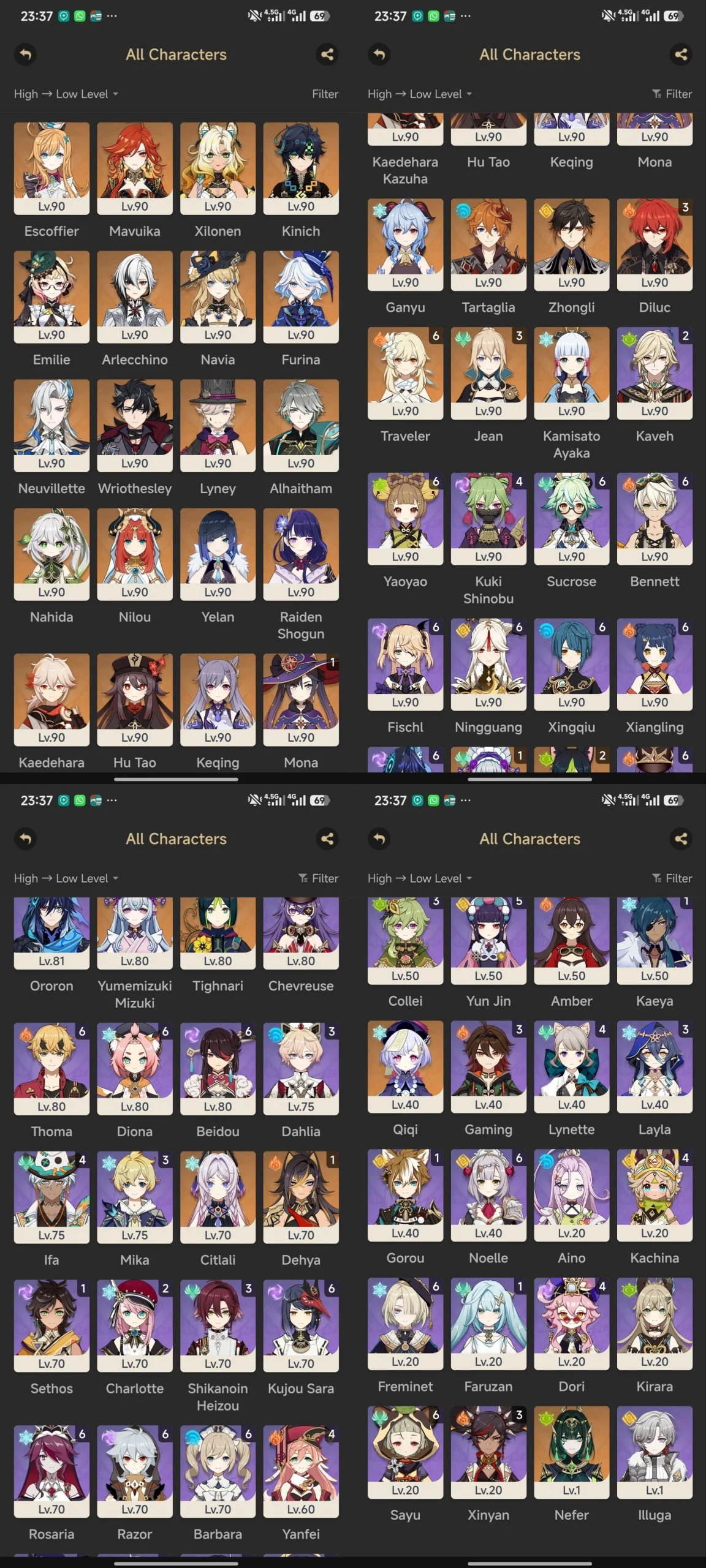Tap the back arrow above Ororon's card
Viewport: 706px width, 1568px height.
[x=25, y=839]
